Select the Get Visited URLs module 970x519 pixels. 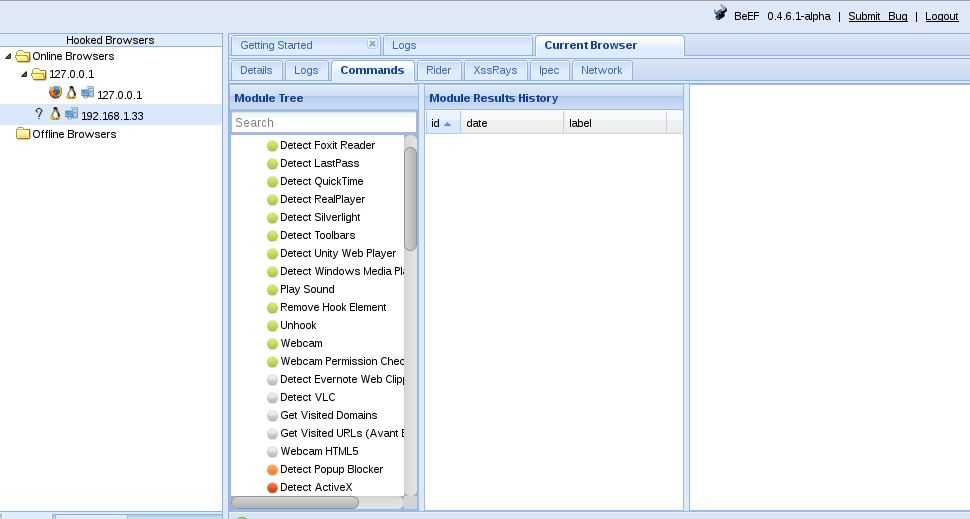pyautogui.click(x=342, y=433)
